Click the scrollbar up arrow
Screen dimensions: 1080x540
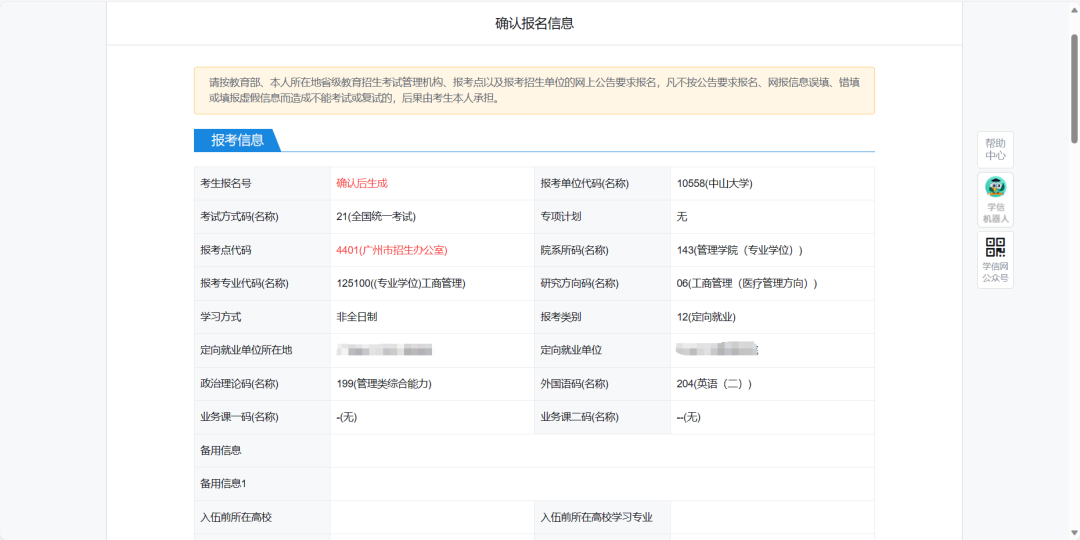[x=1073, y=7]
